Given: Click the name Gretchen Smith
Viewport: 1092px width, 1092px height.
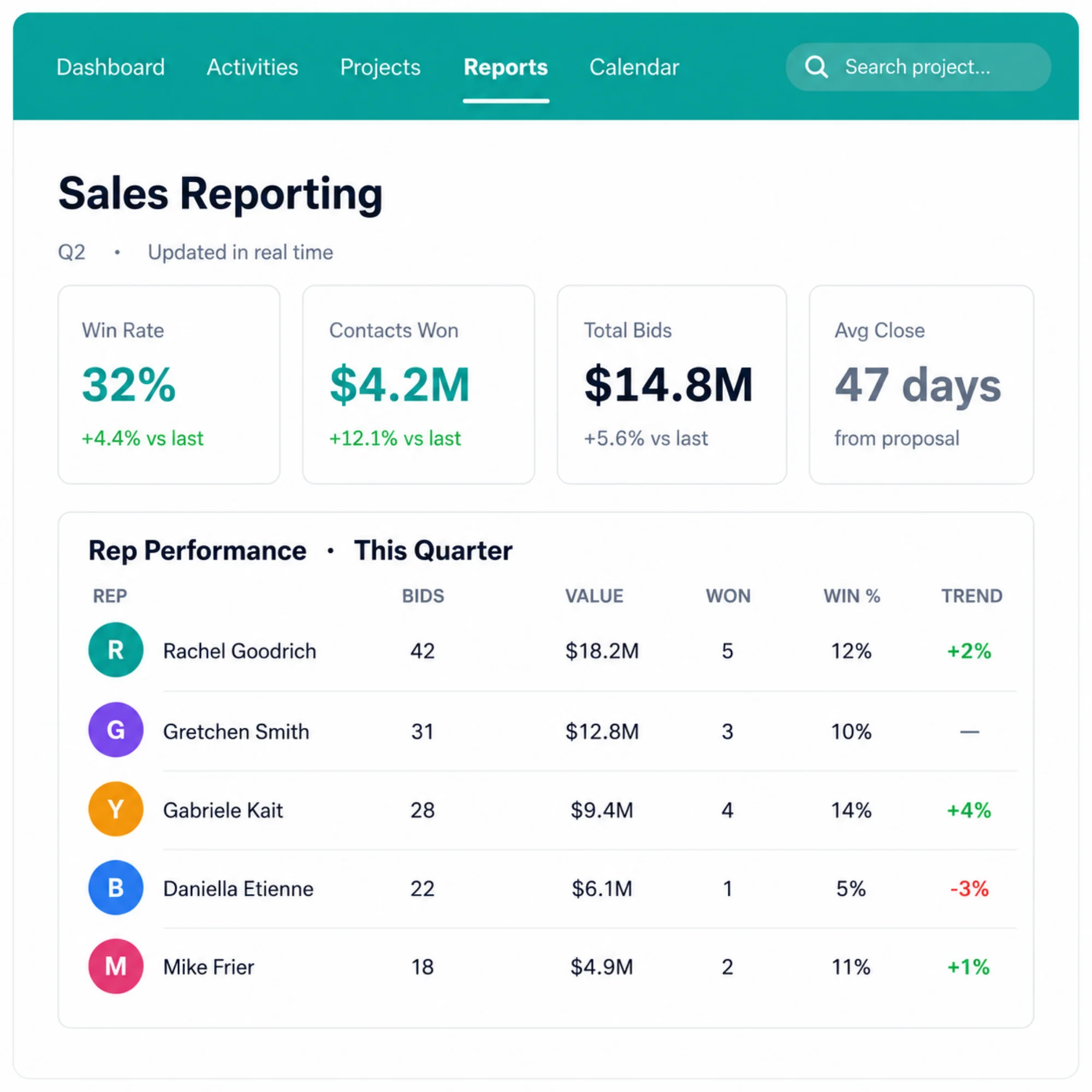Looking at the screenshot, I should point(236,732).
